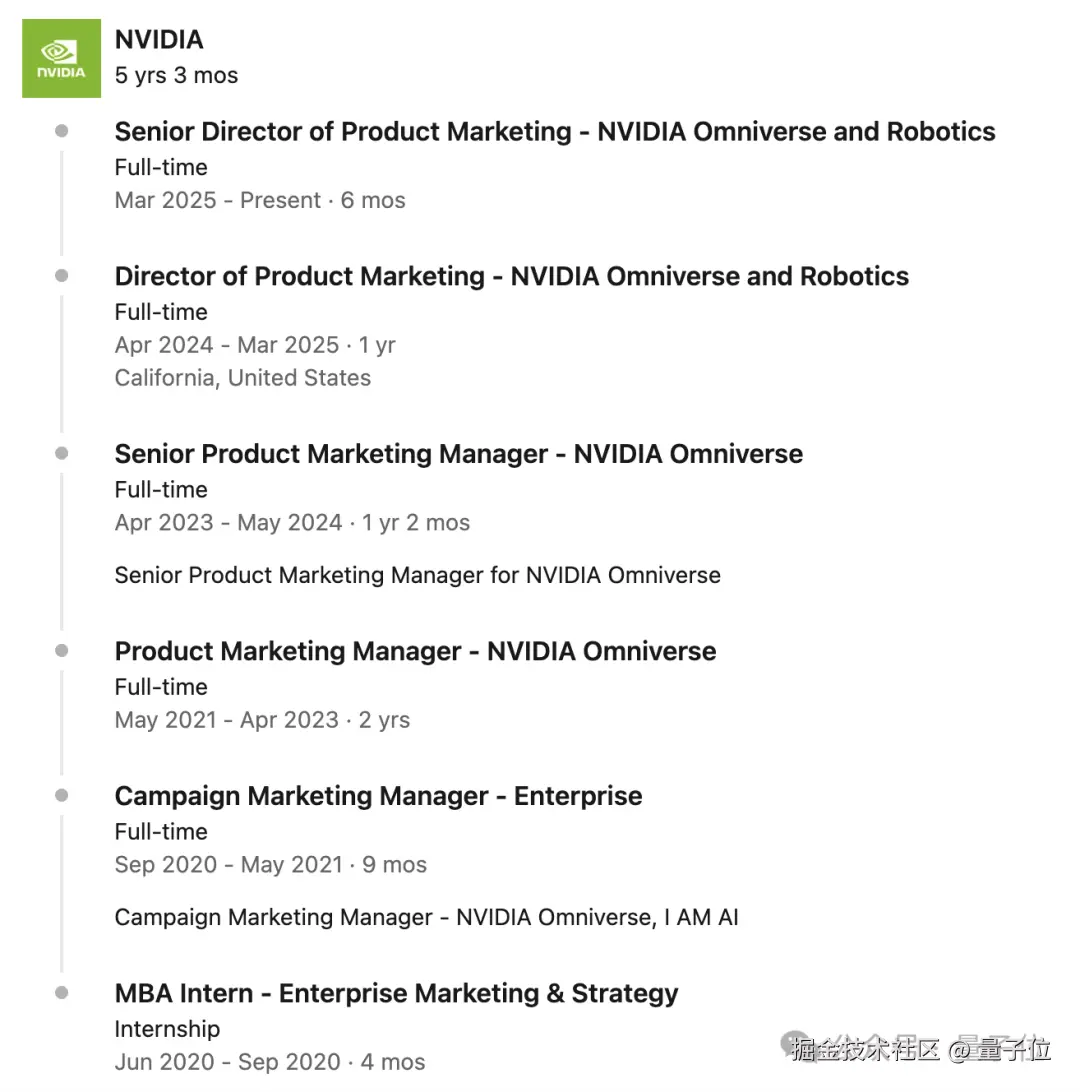The height and width of the screenshot is (1092, 1080).
Task: Click the "5 yrs 3 mos" total tenure
Action: pyautogui.click(x=176, y=75)
